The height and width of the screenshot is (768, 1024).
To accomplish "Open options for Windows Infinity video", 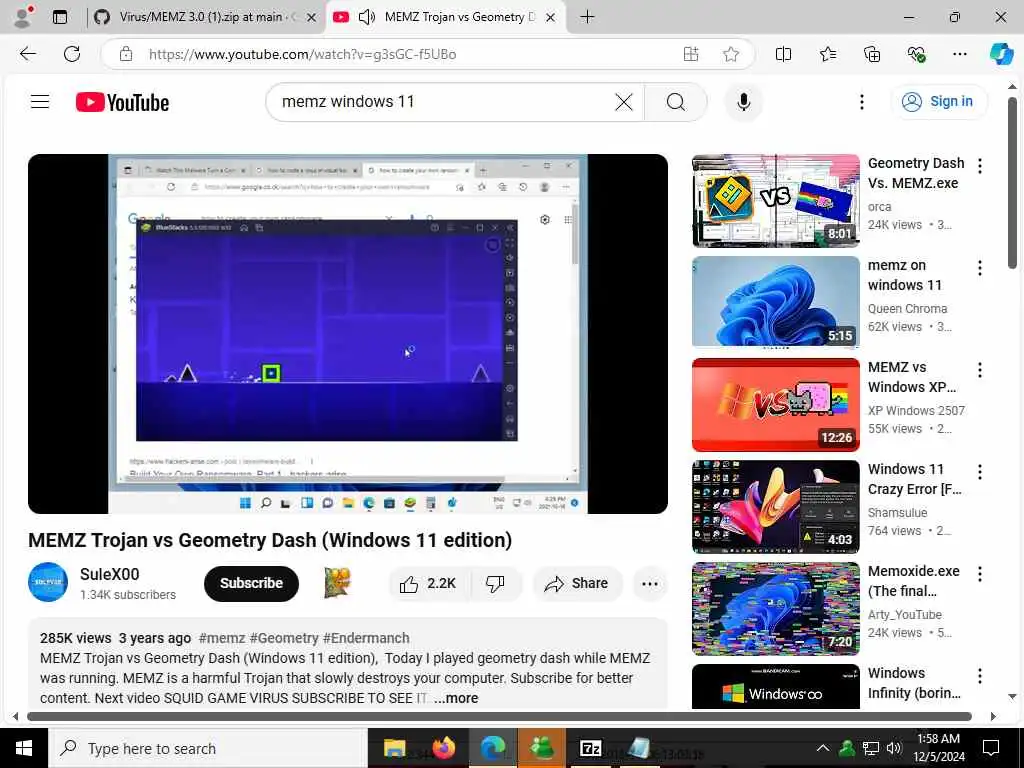I will coord(980,676).
